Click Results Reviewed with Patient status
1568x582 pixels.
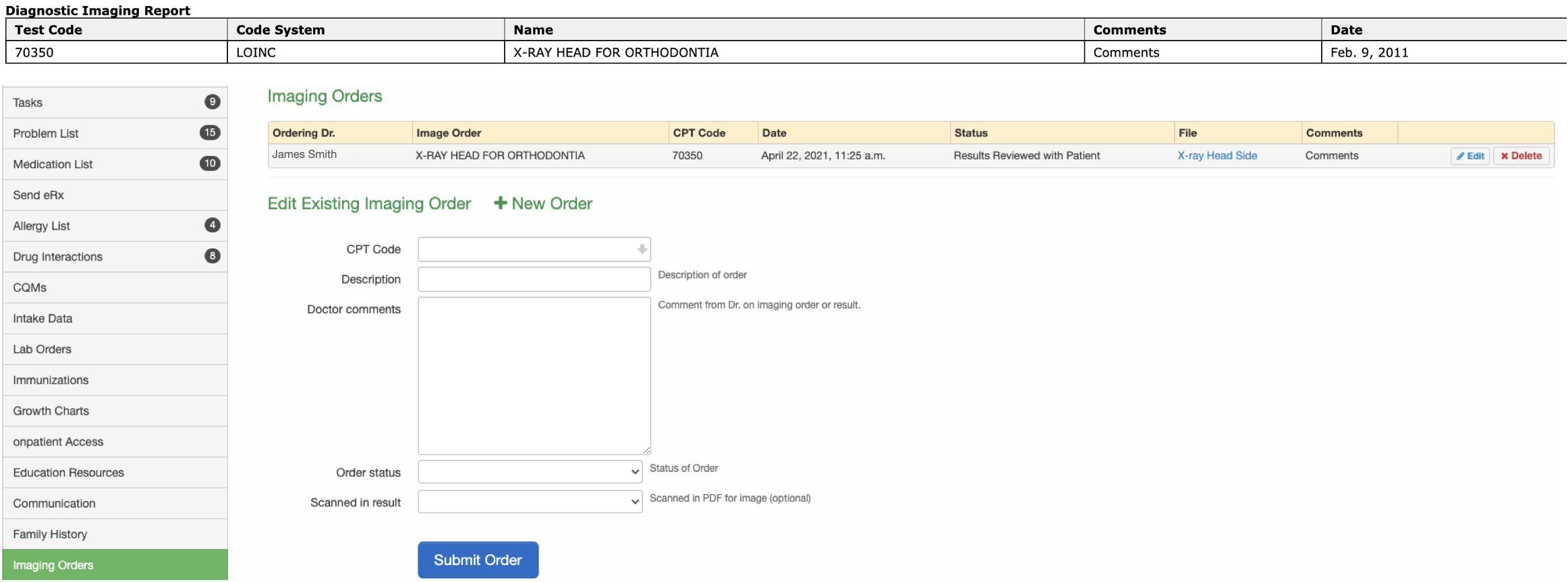(1026, 155)
